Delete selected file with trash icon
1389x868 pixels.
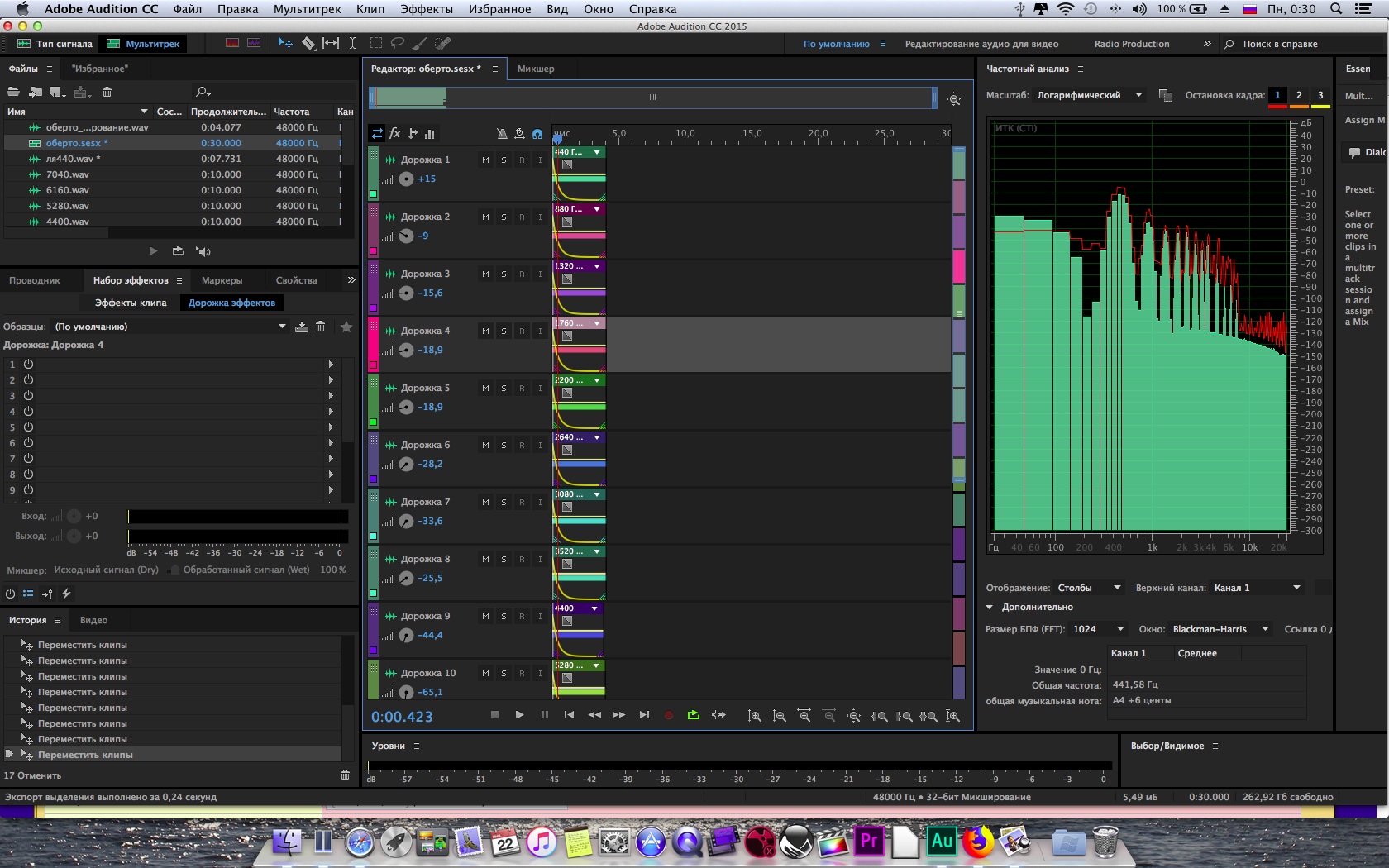click(107, 92)
